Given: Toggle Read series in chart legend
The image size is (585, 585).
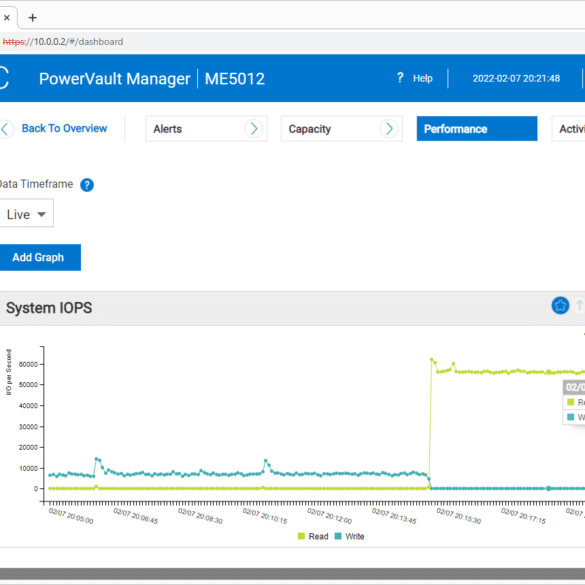Looking at the screenshot, I should (313, 536).
